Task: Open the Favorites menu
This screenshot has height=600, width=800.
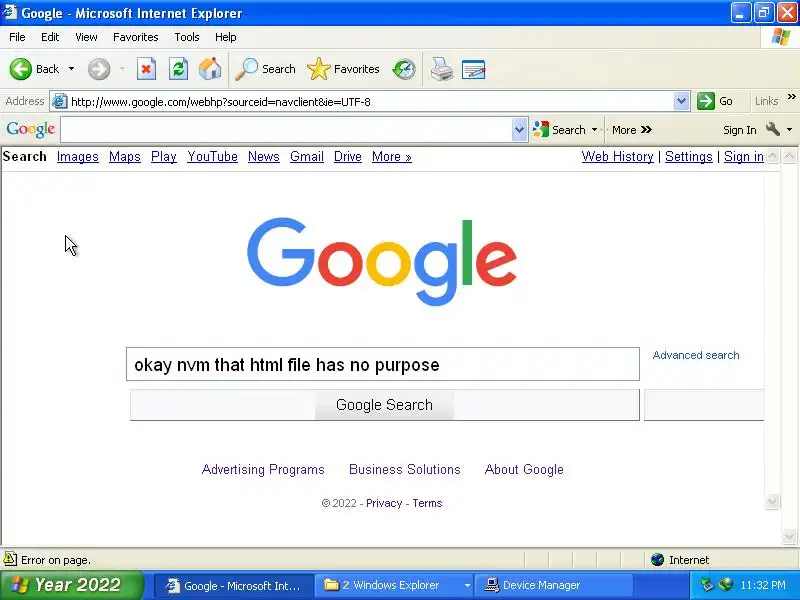Action: 136,37
